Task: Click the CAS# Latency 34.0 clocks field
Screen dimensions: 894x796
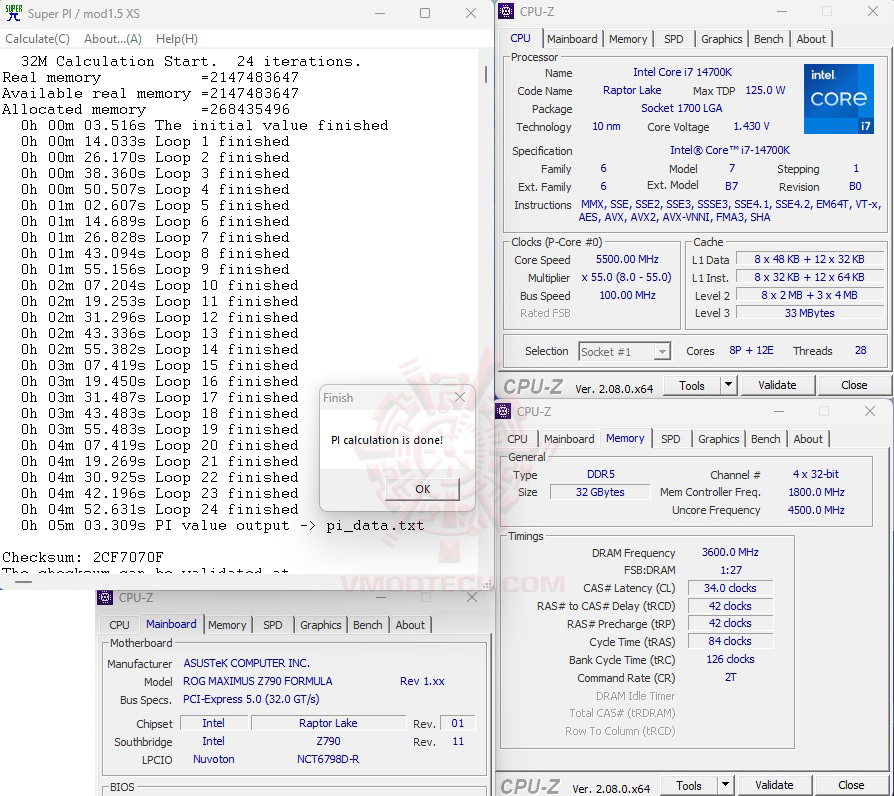Action: pyautogui.click(x=730, y=588)
